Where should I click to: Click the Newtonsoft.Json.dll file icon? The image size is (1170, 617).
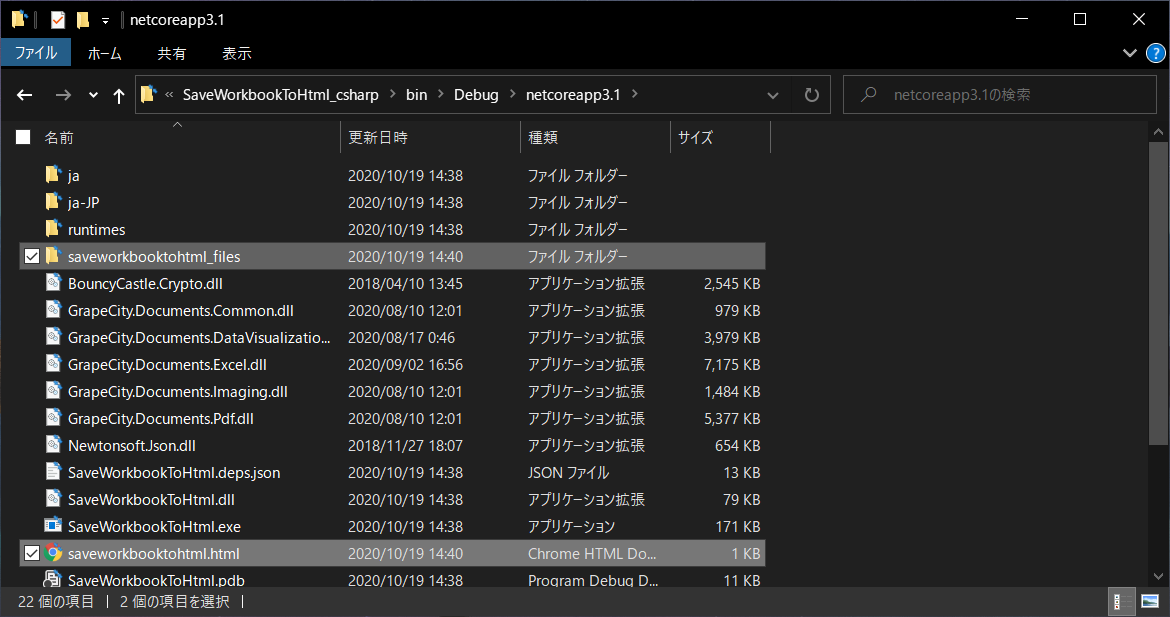[x=53, y=445]
